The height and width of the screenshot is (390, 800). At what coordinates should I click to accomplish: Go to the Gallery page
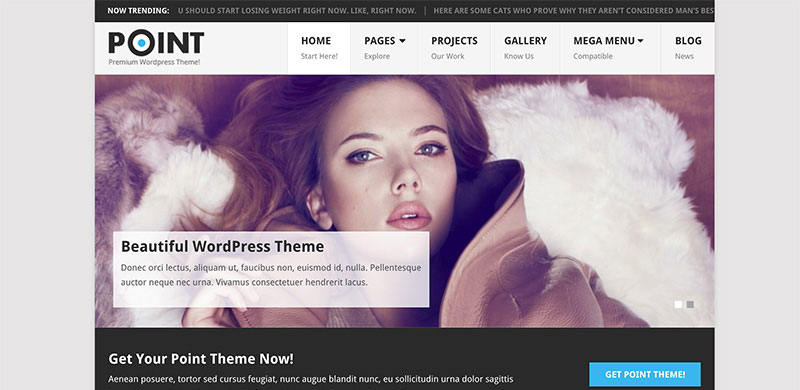[525, 48]
